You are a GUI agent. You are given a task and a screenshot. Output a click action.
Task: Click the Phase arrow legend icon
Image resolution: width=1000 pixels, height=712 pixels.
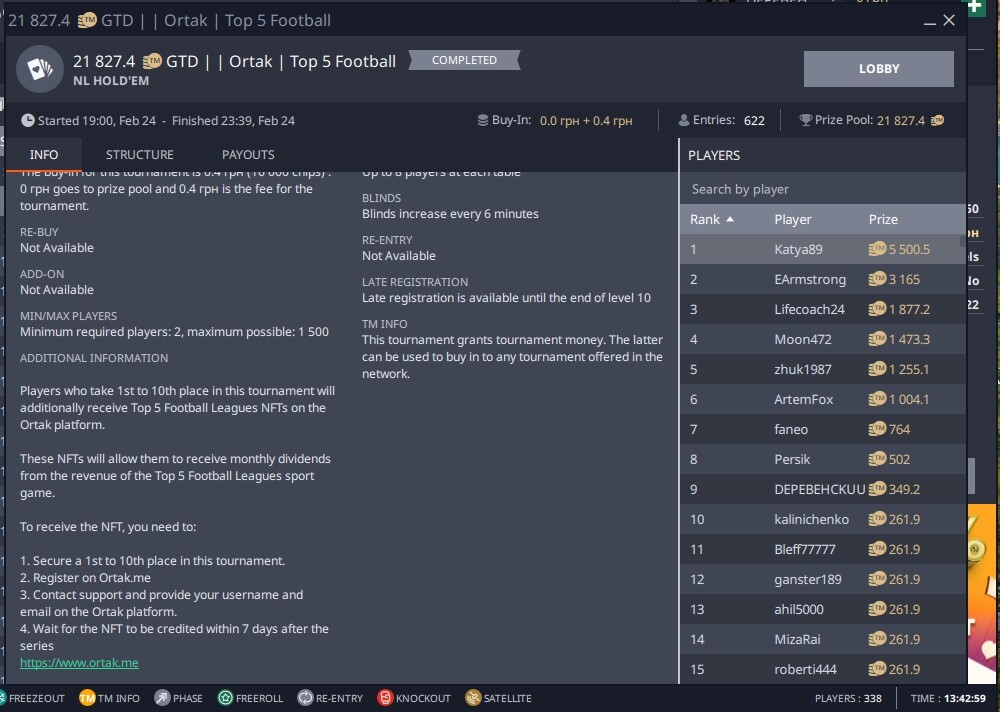point(163,698)
